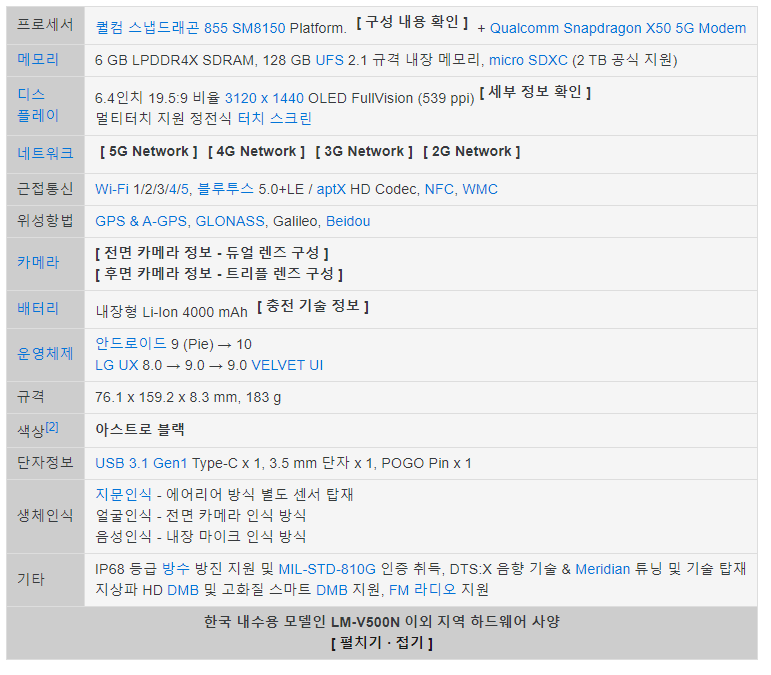Image resolution: width=771 pixels, height=675 pixels.
Task: Expand the [5G Network] section
Action: 148,151
